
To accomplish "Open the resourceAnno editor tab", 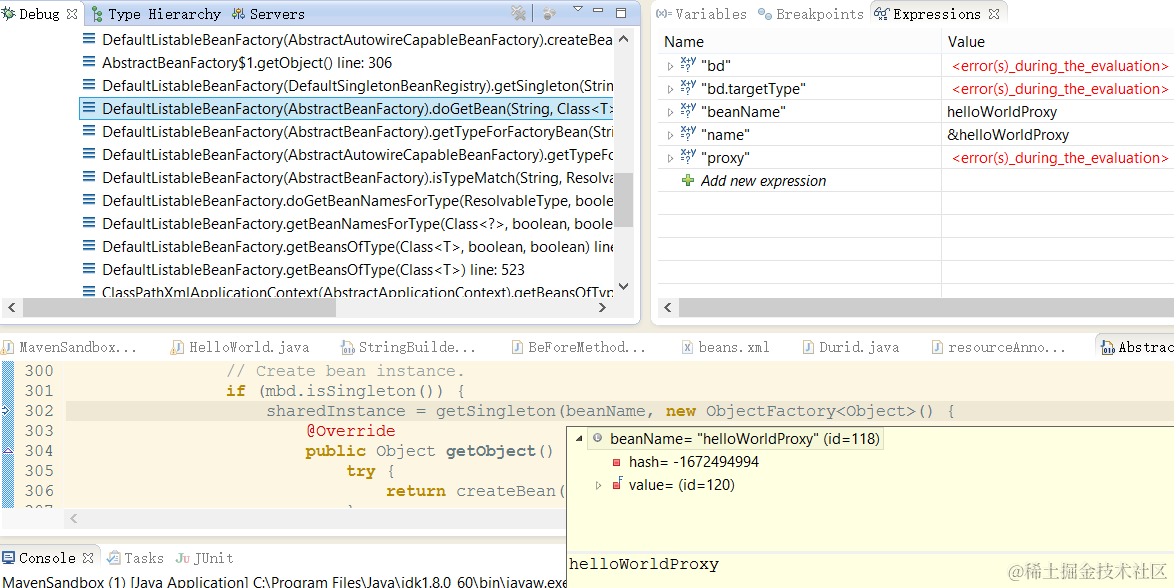I will tap(999, 348).
